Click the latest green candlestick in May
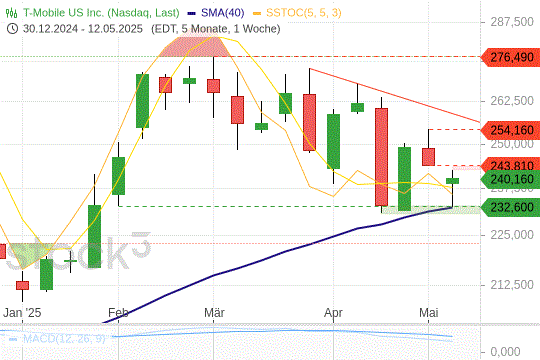Image resolution: width=540 pixels, height=360 pixels. (x=453, y=181)
